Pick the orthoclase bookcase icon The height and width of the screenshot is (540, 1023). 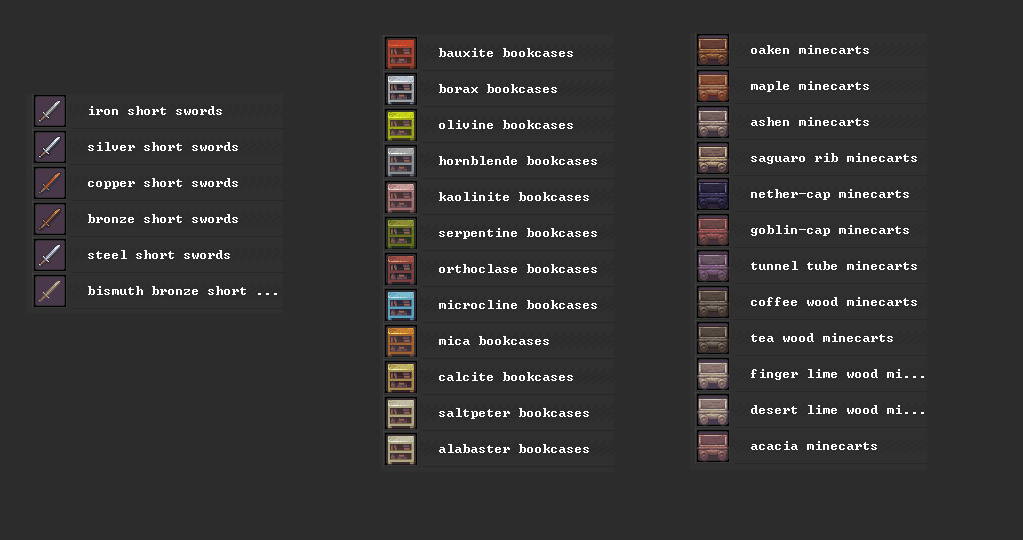pyautogui.click(x=401, y=269)
